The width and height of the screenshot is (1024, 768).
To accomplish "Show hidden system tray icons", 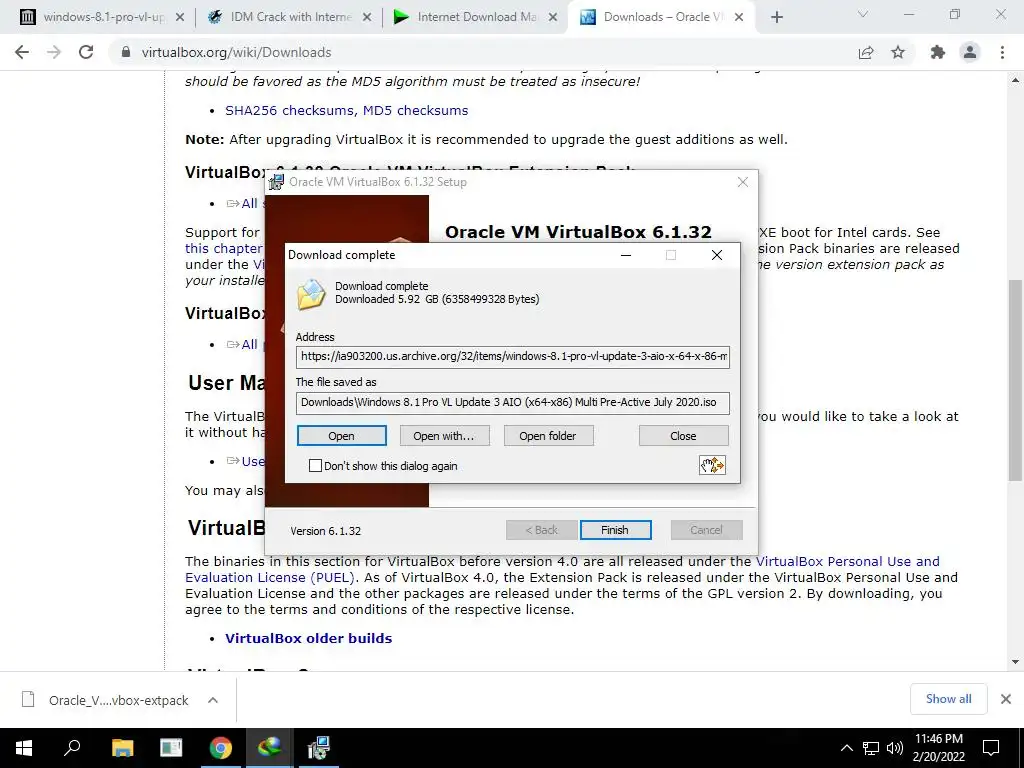I will click(x=846, y=748).
